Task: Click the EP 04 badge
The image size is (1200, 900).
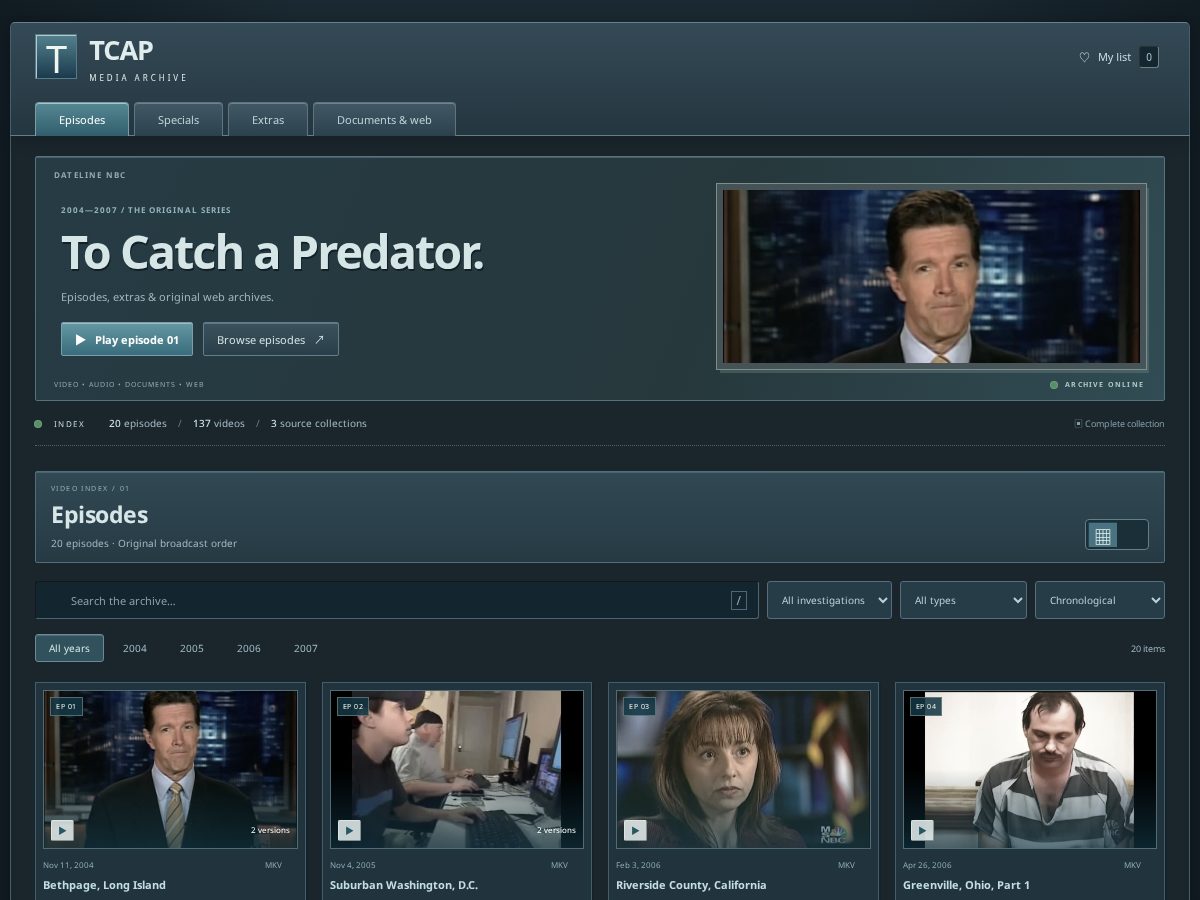Action: 926,706
